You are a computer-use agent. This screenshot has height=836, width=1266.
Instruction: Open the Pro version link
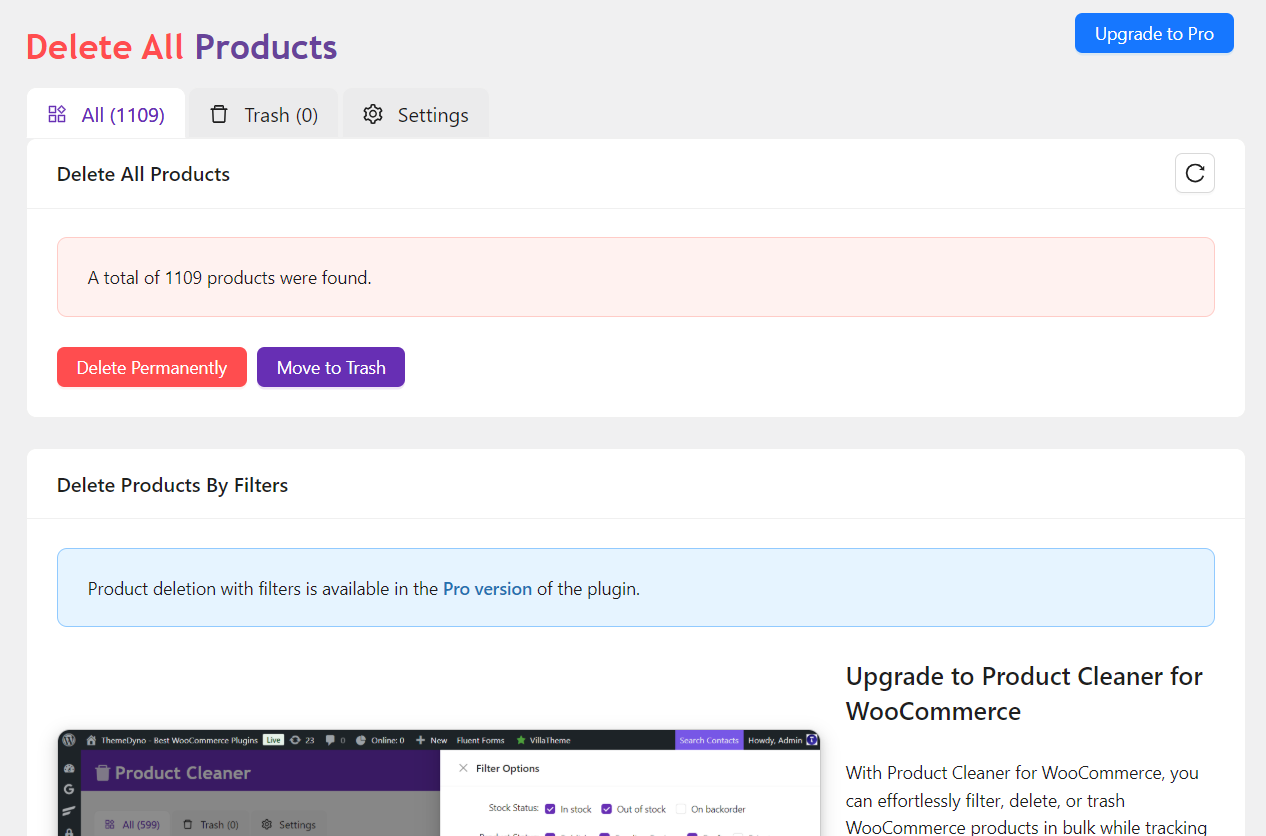[487, 589]
